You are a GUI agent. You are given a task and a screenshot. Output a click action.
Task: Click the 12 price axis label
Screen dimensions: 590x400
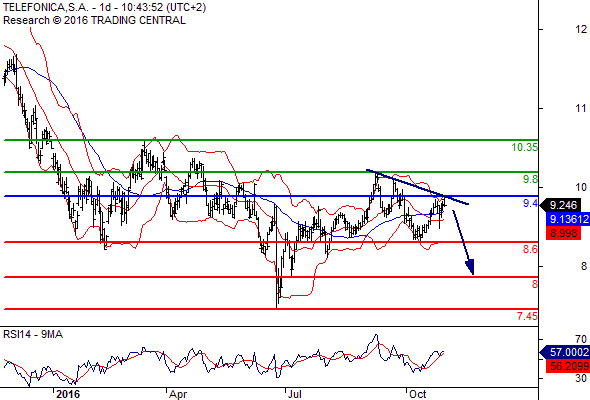click(581, 29)
